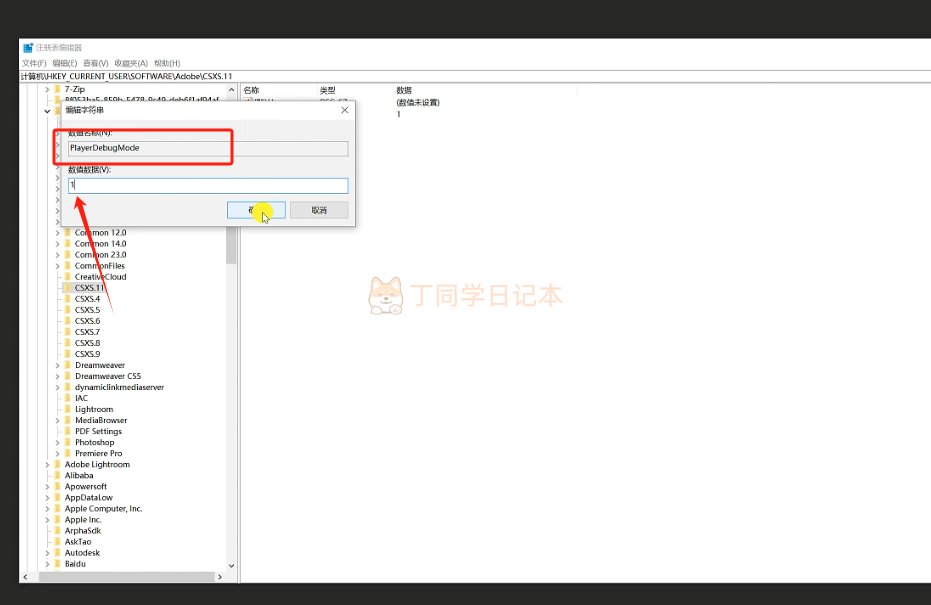Image resolution: width=931 pixels, height=605 pixels.
Task: Click the folder icon beside Autodesk
Action: pos(58,553)
